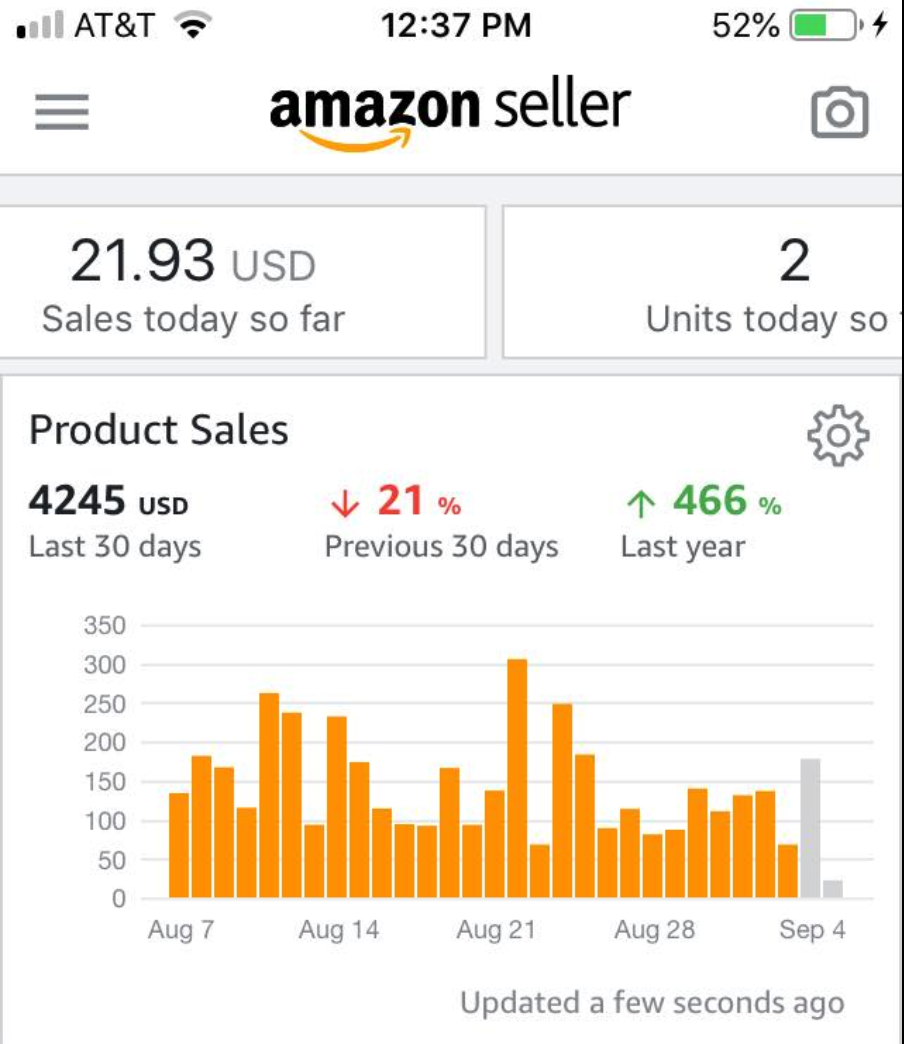904x1044 pixels.
Task: Open Sales today so far card
Action: 242,282
